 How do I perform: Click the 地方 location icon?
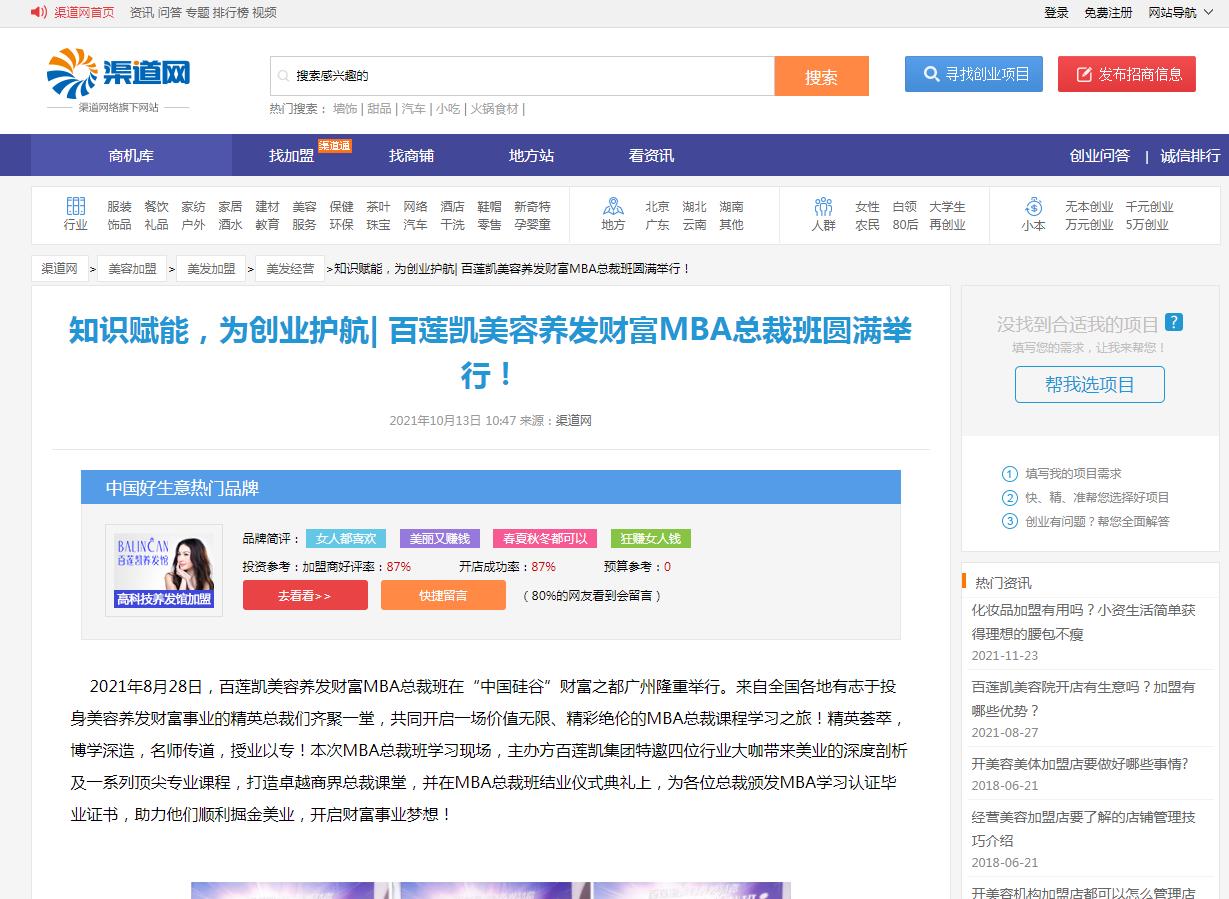pyautogui.click(x=613, y=206)
